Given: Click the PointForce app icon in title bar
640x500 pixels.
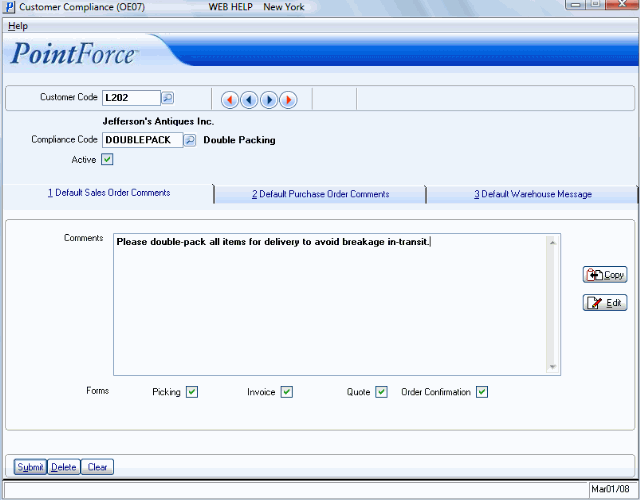Looking at the screenshot, I should pos(9,7).
